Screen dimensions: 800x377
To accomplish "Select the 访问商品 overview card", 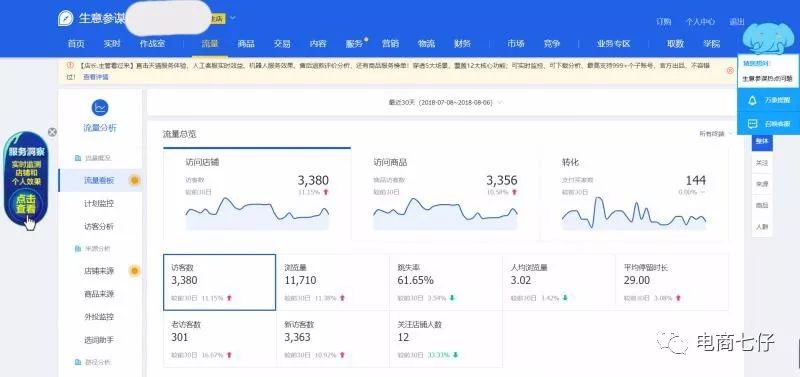I will [445, 194].
